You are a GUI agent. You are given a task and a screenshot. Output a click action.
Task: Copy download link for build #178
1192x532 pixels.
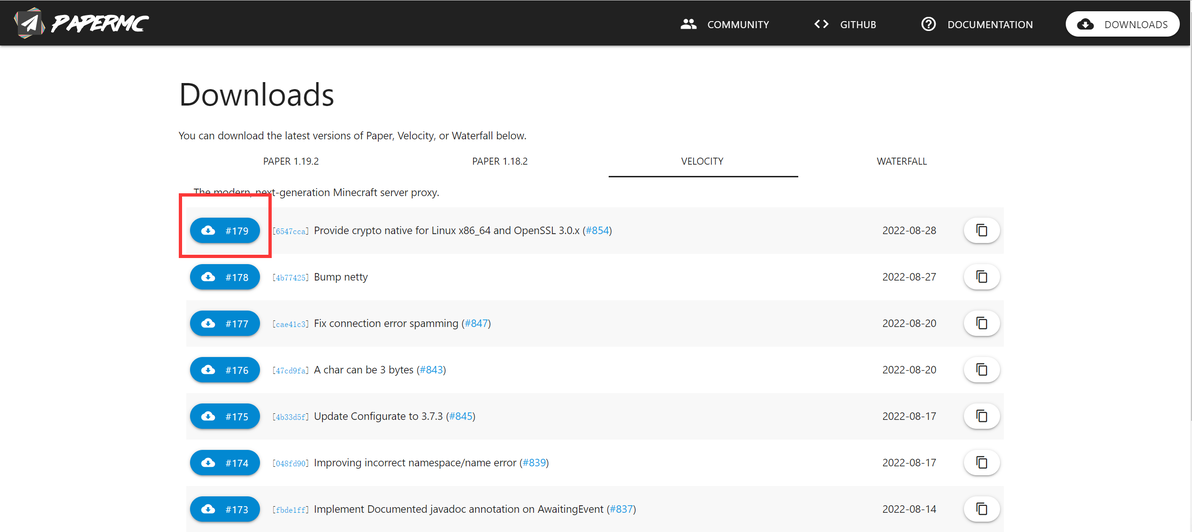coord(981,277)
